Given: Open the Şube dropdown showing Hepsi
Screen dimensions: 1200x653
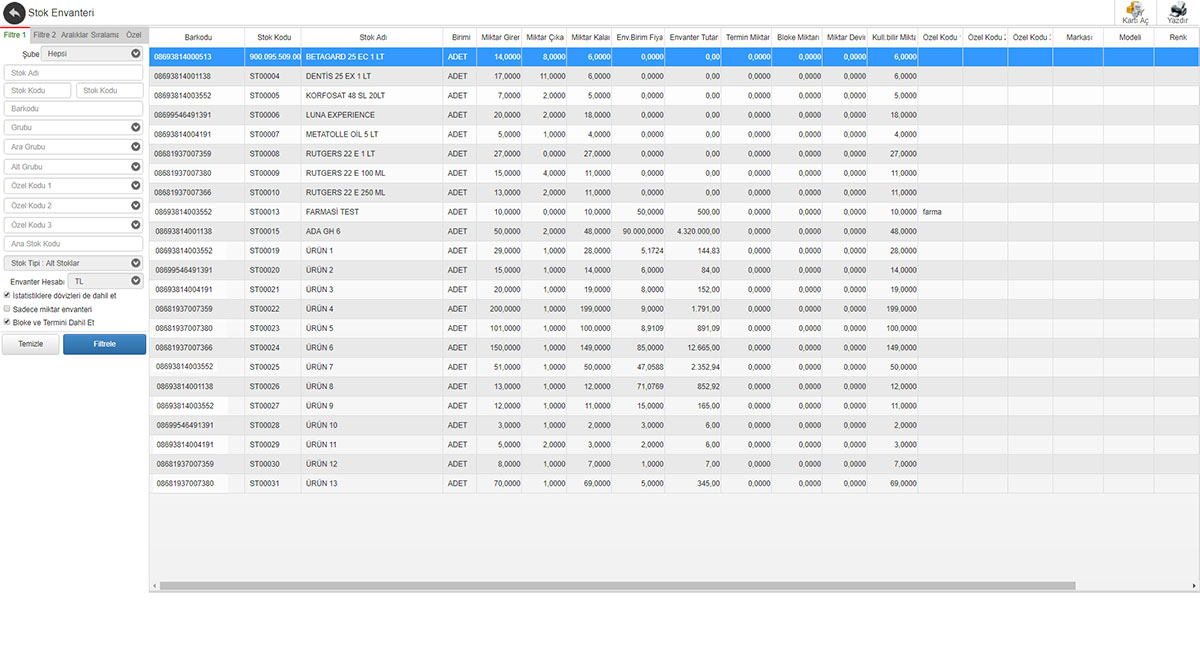Looking at the screenshot, I should coord(93,54).
